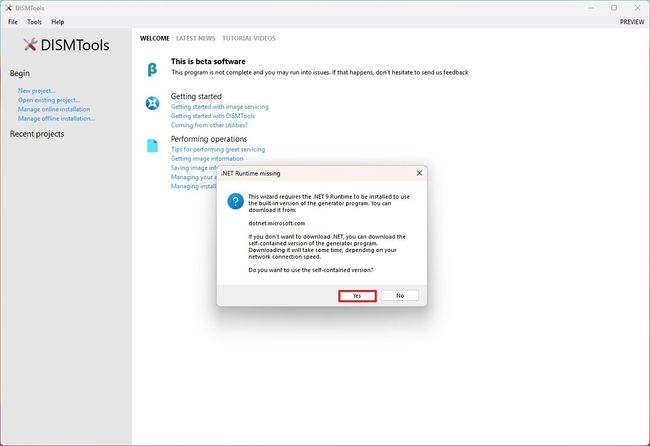
Task: Click the DISMTools logo in sidebar
Action: [66, 45]
